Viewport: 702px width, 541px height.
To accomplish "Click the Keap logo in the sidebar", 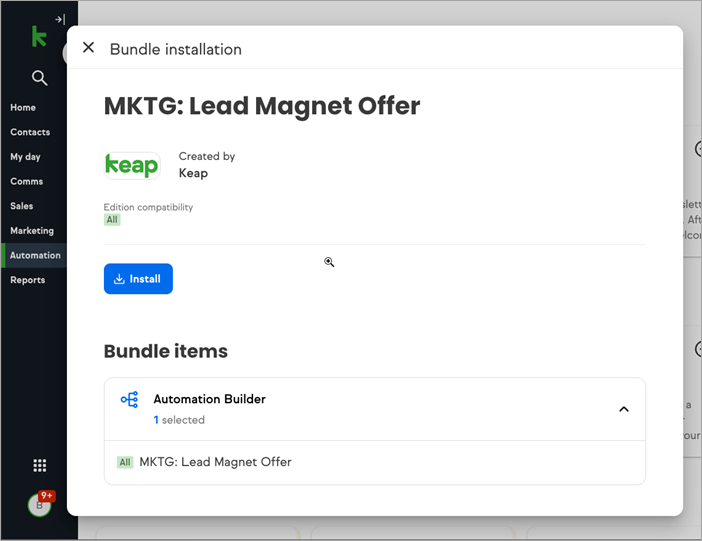I will click(39, 37).
